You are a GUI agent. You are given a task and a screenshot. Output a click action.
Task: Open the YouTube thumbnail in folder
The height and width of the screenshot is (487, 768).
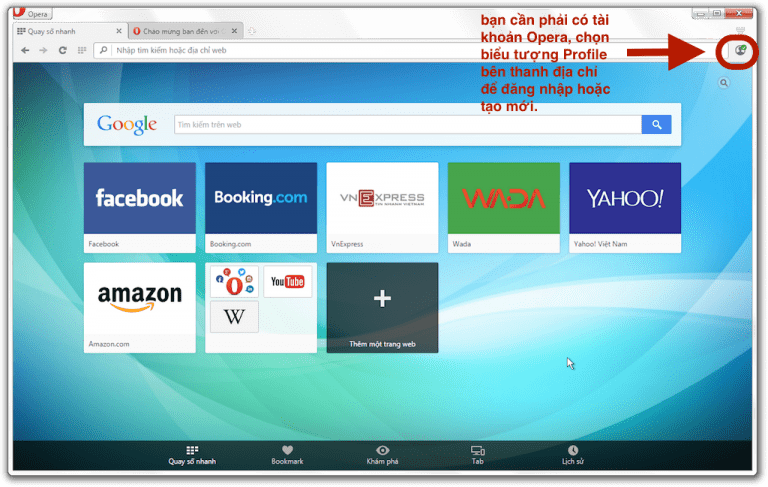pos(288,282)
